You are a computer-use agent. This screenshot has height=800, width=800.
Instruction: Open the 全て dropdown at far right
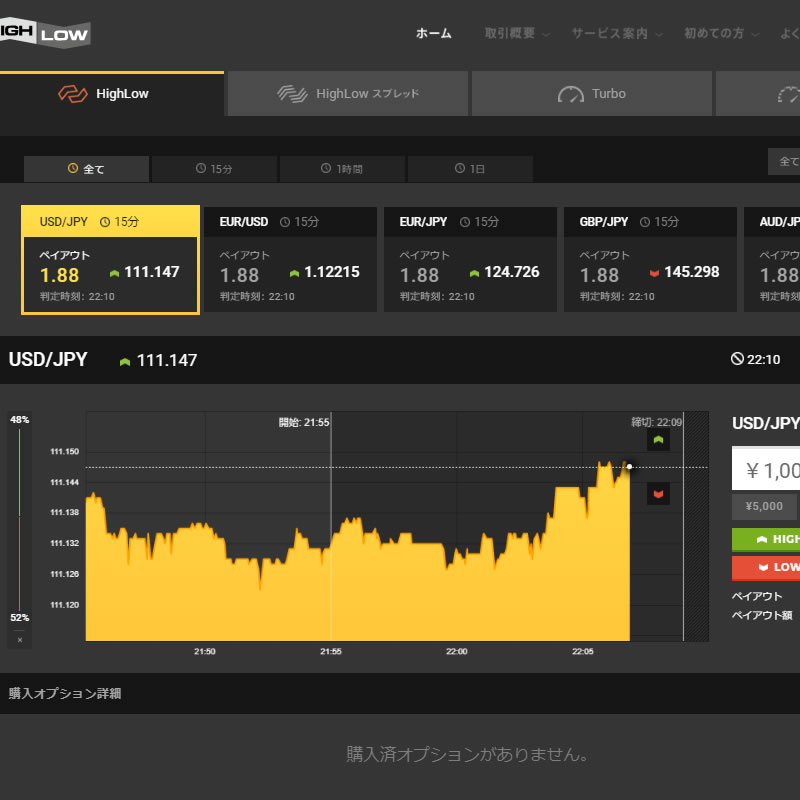[784, 162]
